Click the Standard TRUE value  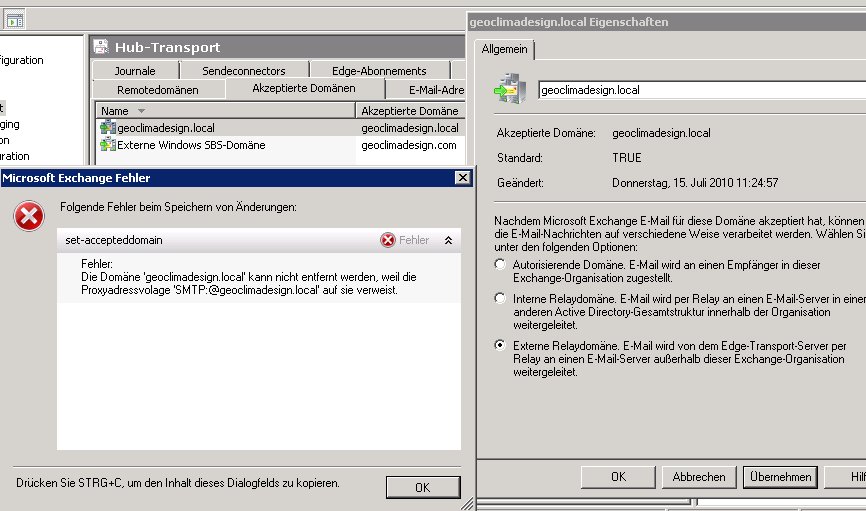(627, 158)
